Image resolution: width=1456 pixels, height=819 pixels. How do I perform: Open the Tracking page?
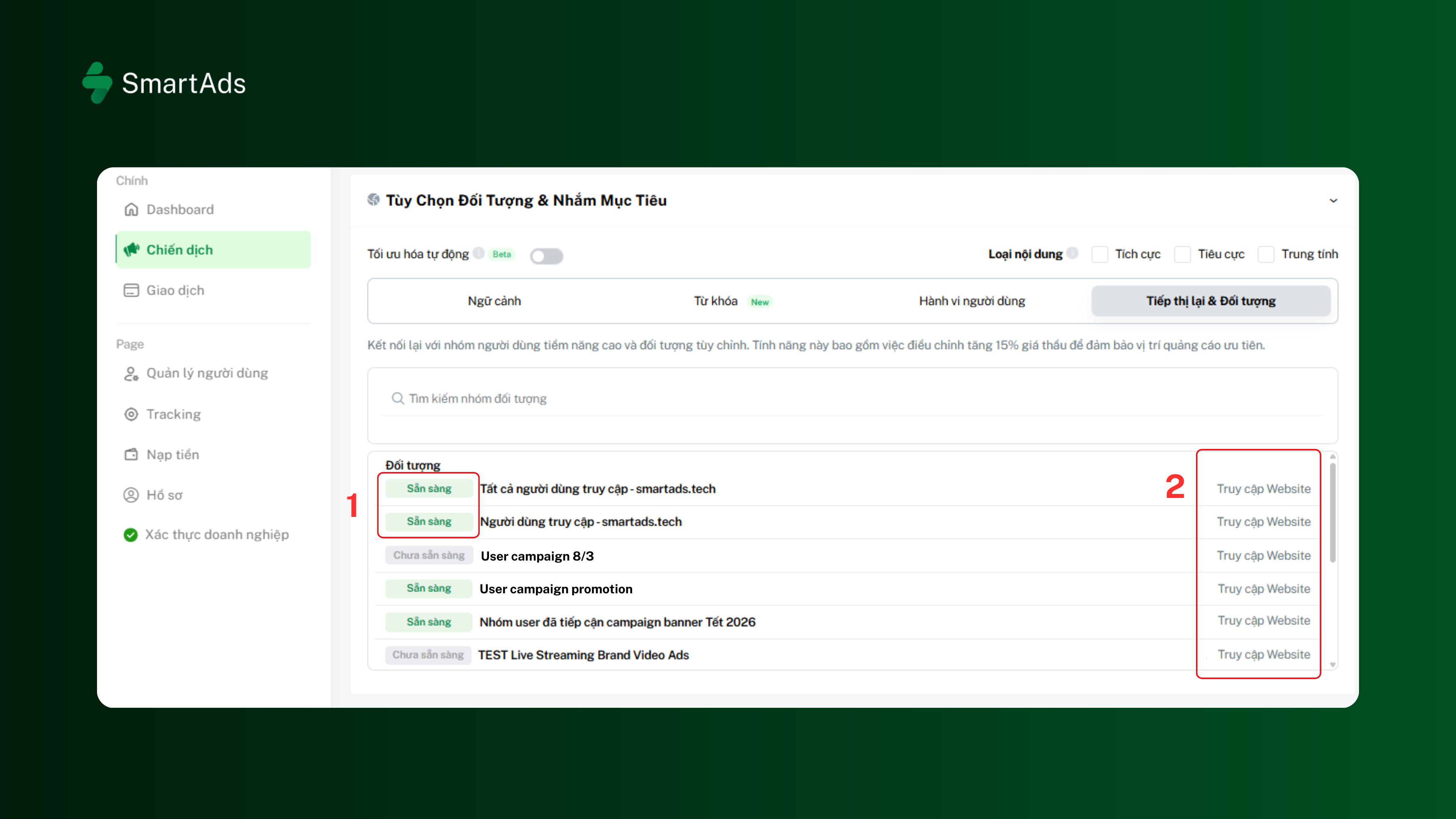click(x=213, y=414)
